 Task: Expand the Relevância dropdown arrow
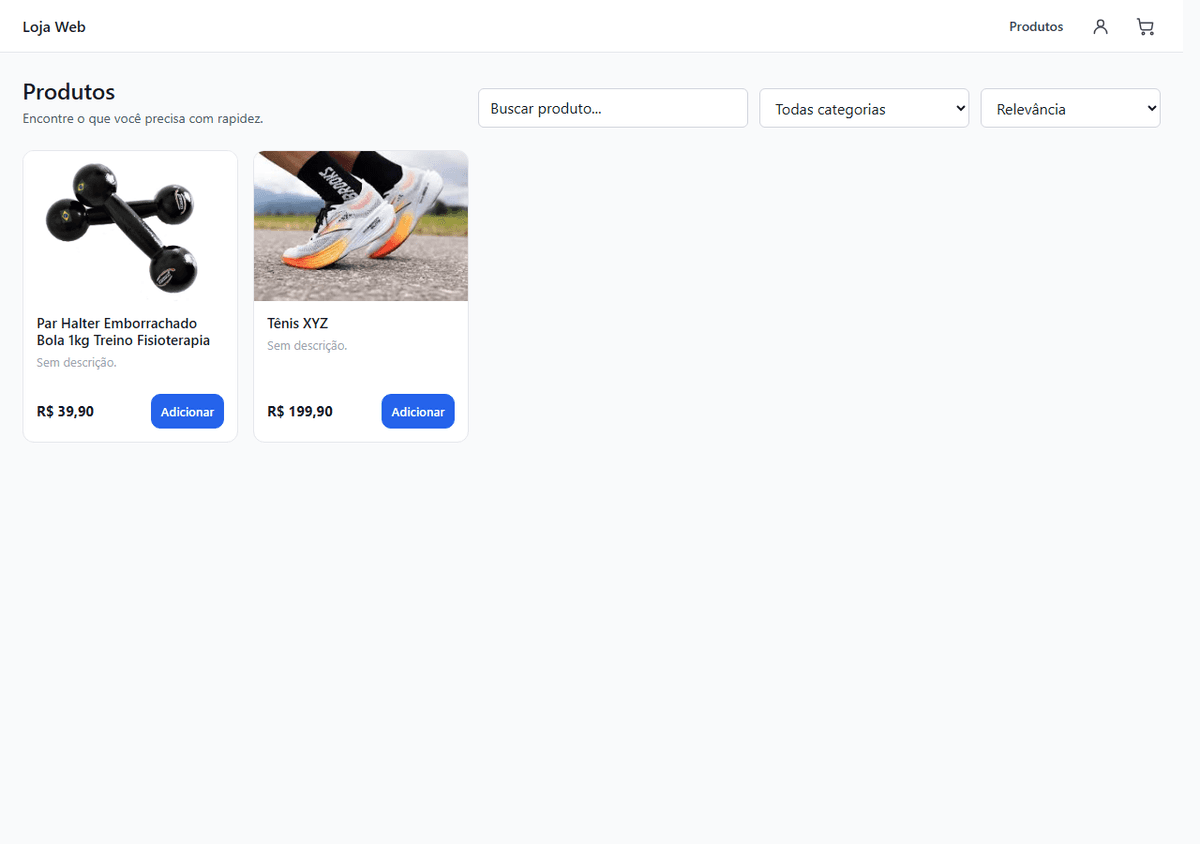pyautogui.click(x=1151, y=108)
